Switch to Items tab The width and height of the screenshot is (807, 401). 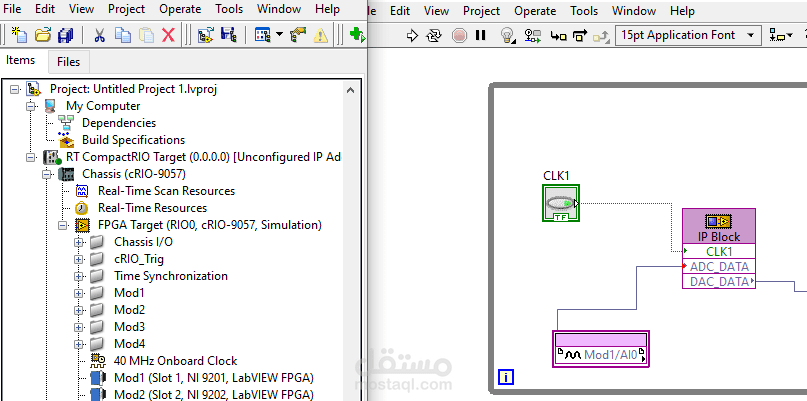point(21,60)
